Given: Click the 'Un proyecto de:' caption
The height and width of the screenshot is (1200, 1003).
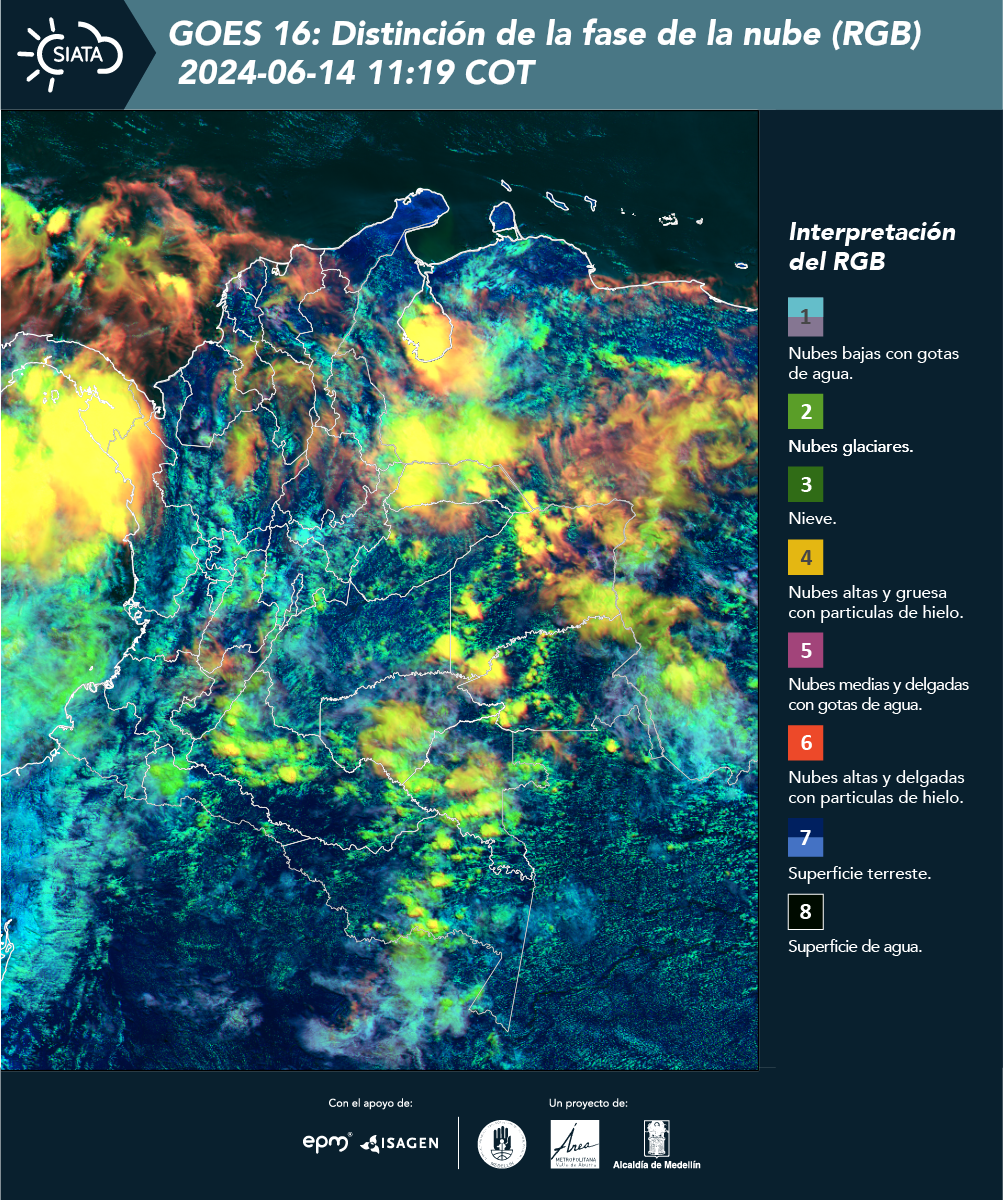Looking at the screenshot, I should [x=588, y=1103].
